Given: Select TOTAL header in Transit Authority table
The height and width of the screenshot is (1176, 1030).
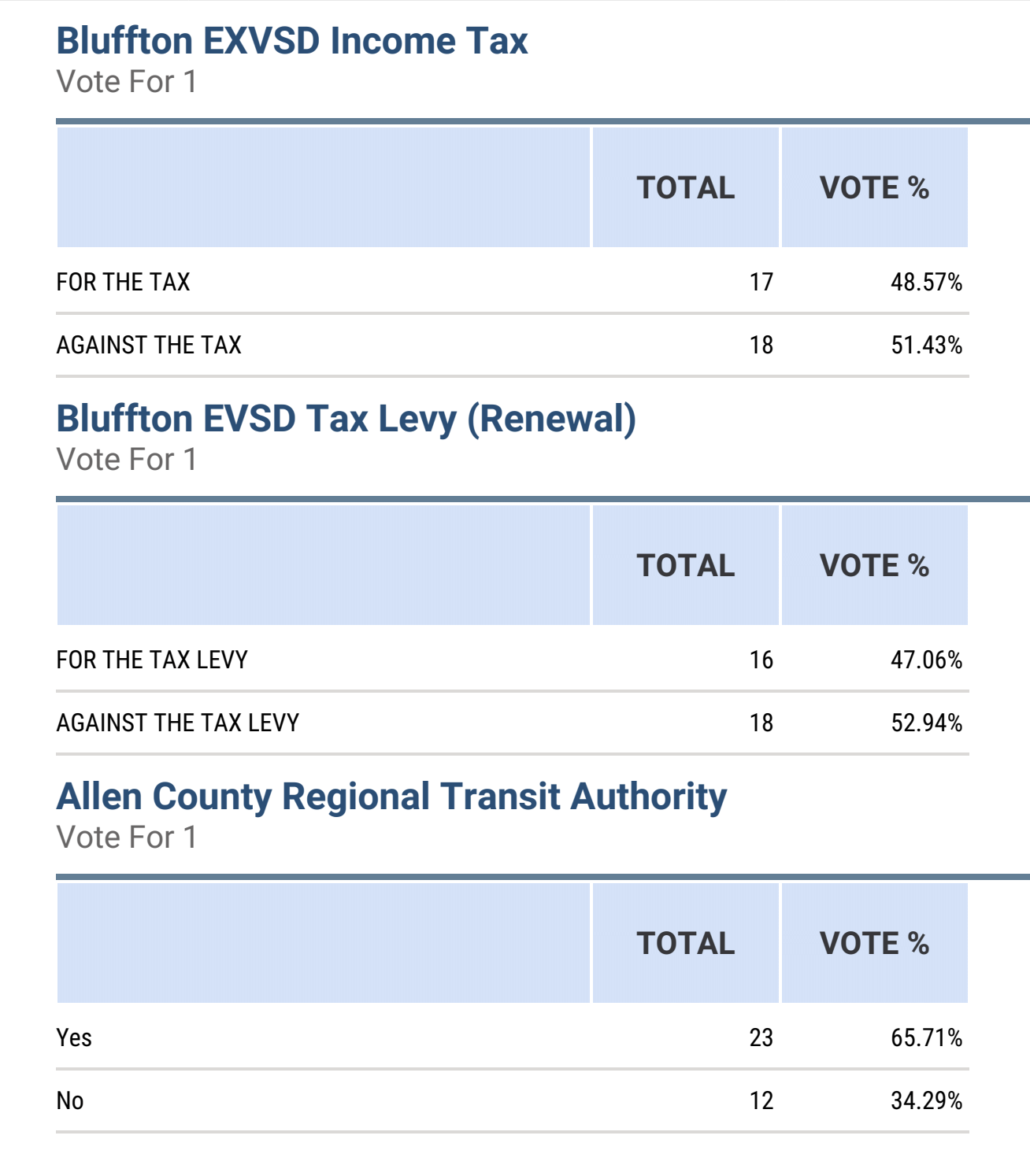Looking at the screenshot, I should coord(686,943).
